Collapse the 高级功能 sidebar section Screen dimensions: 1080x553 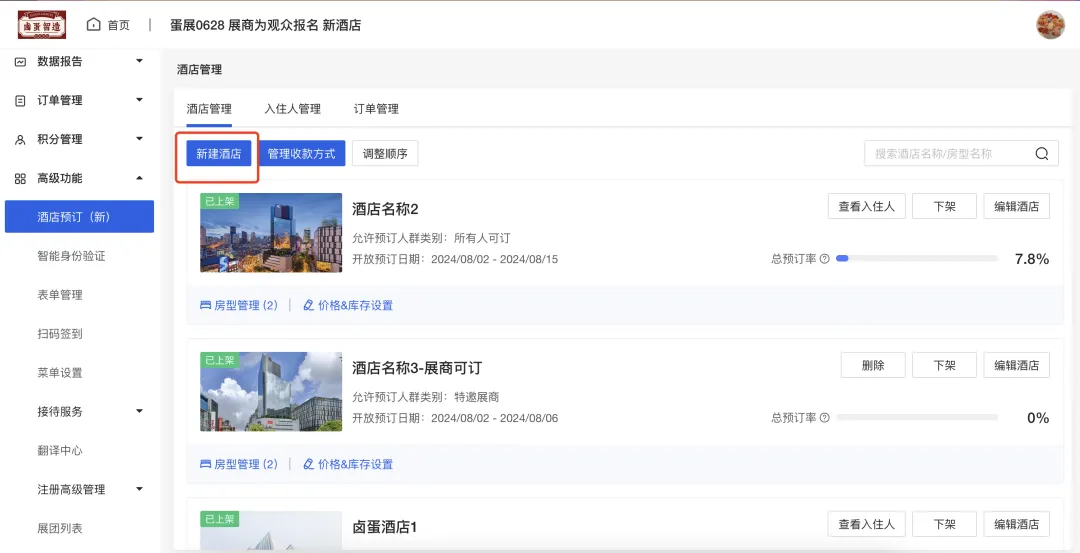[139, 178]
